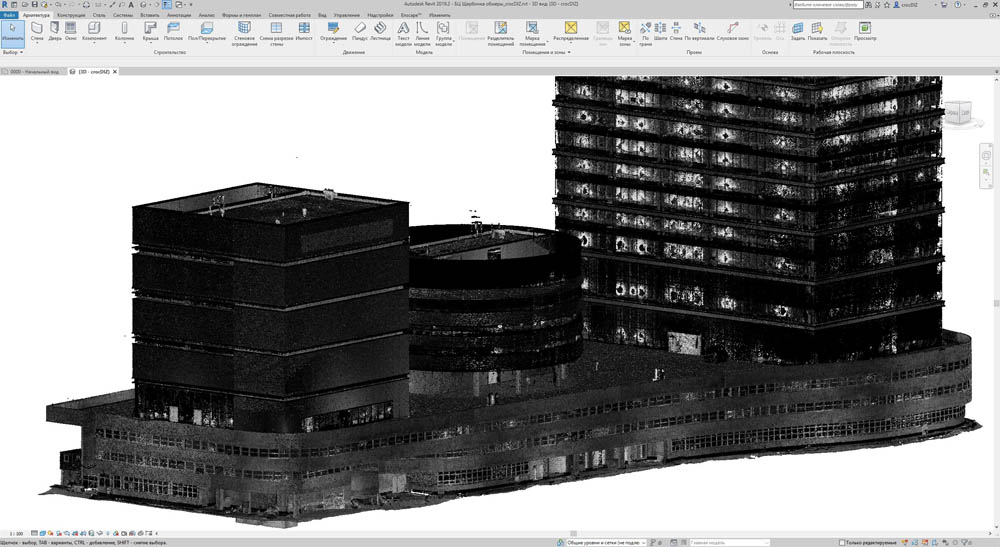Switch to the Сталь ribbon tab

click(99, 15)
